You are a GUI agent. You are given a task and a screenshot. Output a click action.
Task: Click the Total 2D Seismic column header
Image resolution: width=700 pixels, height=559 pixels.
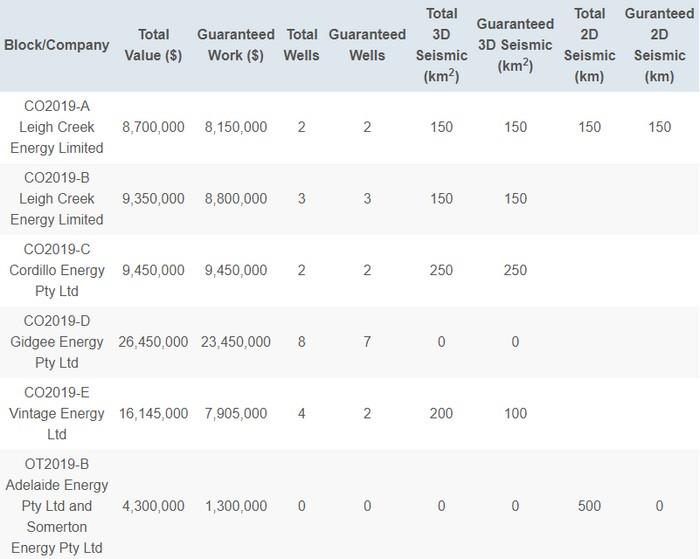tap(589, 45)
